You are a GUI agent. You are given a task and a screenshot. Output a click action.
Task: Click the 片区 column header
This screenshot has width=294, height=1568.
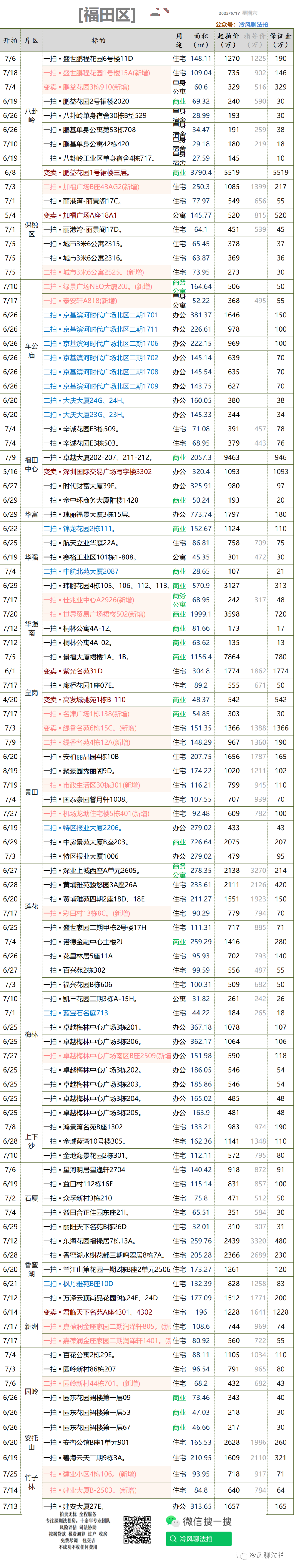coord(31,41)
